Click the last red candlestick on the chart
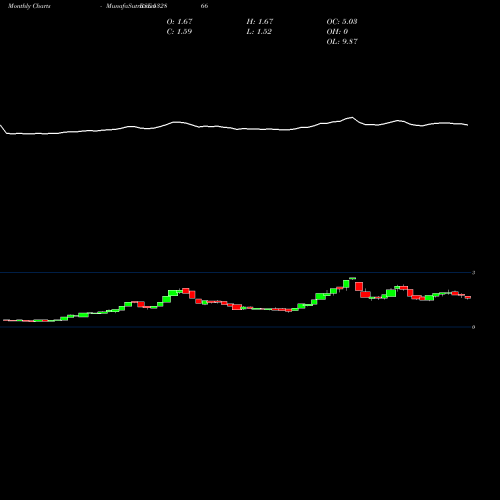This screenshot has height=500, width=500. (x=468, y=297)
